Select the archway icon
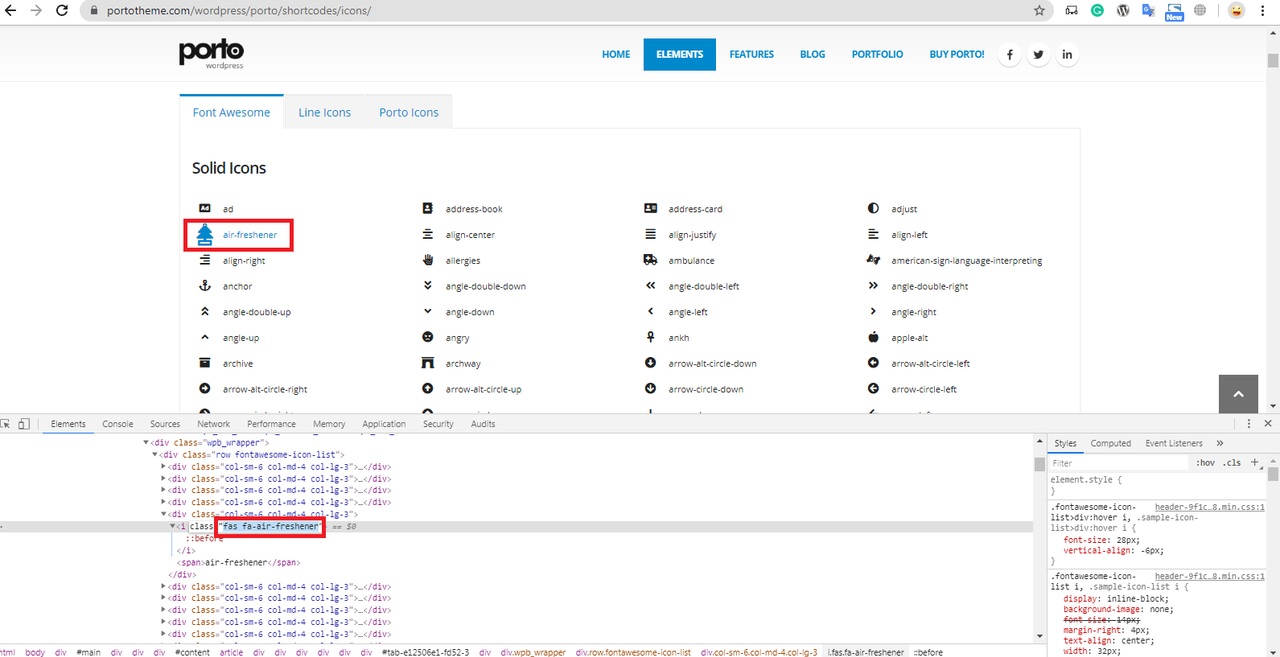The width and height of the screenshot is (1280, 657). (428, 363)
